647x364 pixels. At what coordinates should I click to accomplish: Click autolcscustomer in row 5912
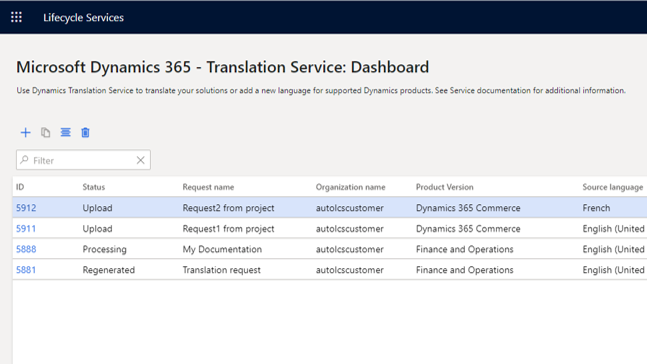click(x=349, y=208)
